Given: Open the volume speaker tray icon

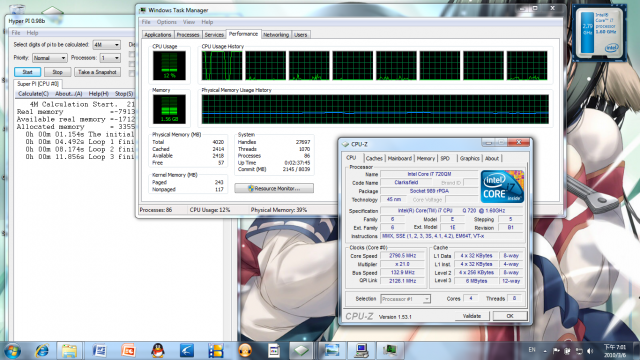Looking at the screenshot, I should [590, 351].
